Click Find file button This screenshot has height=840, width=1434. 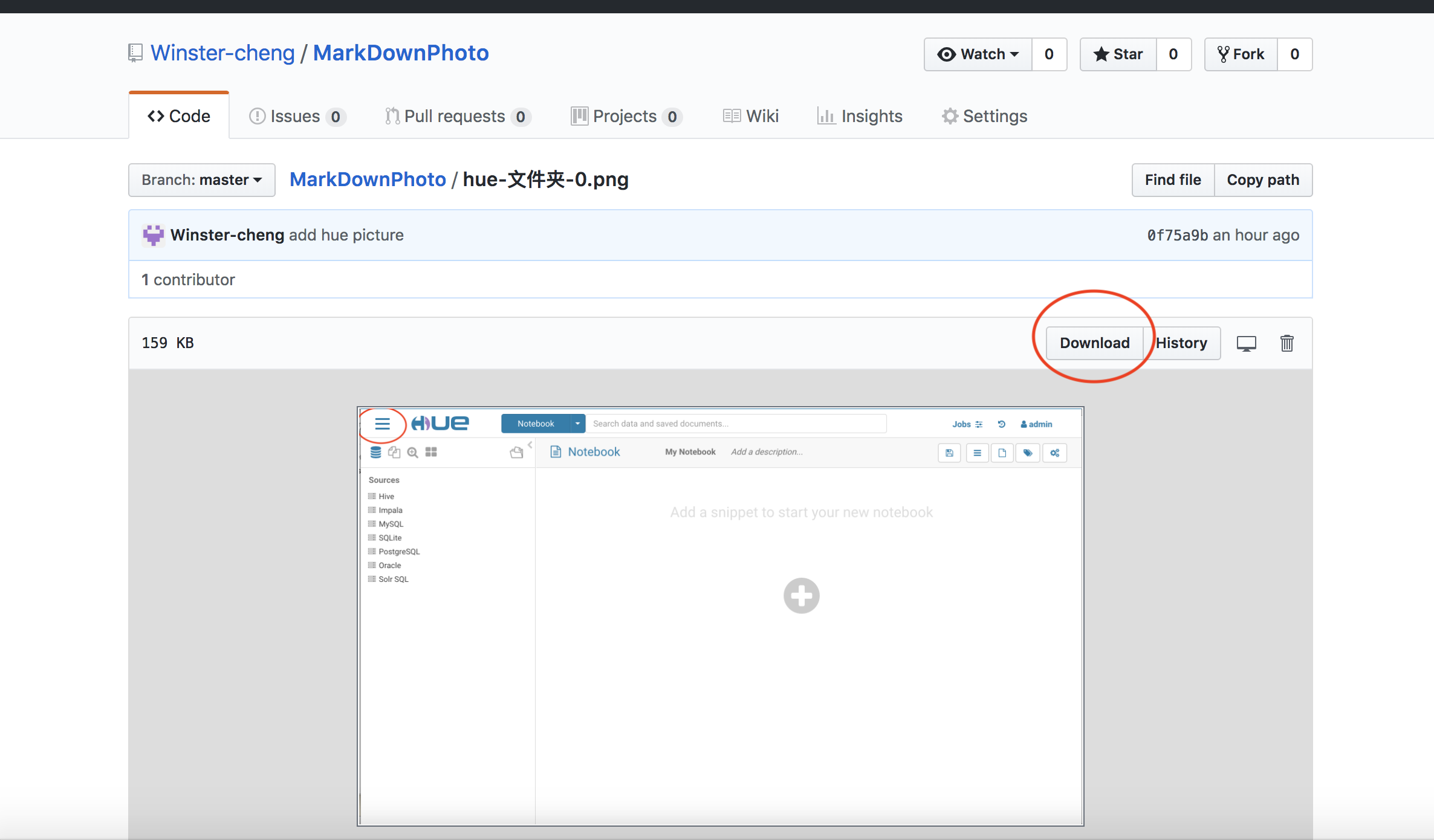pyautogui.click(x=1173, y=180)
